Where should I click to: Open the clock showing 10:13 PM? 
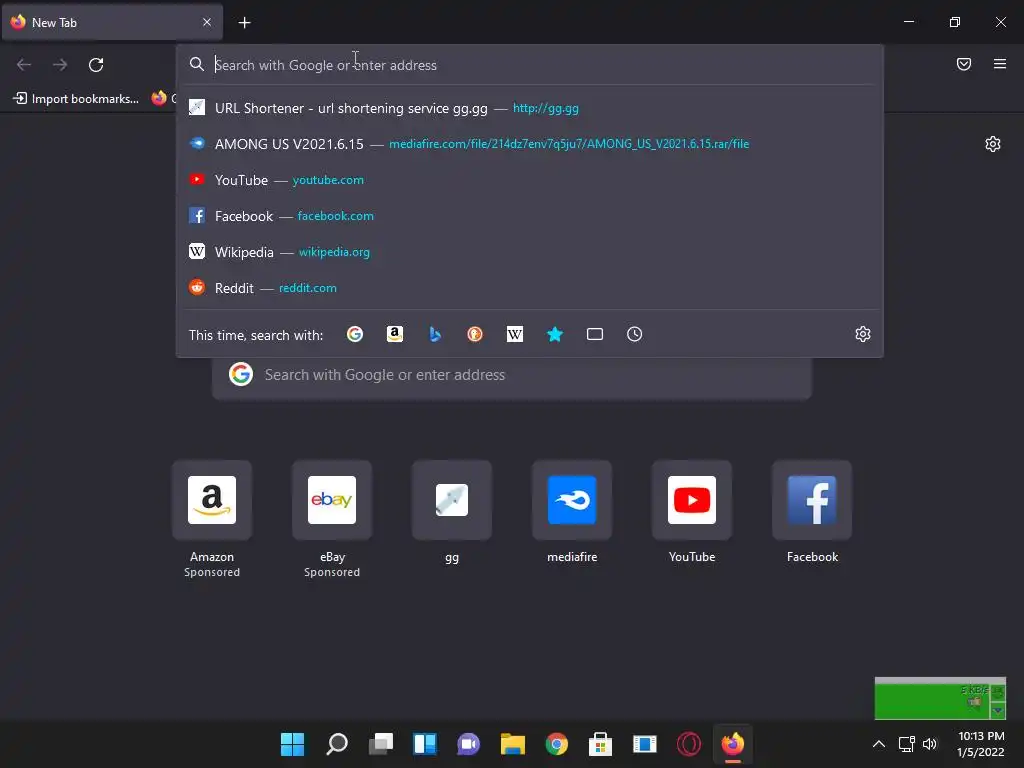click(x=980, y=744)
